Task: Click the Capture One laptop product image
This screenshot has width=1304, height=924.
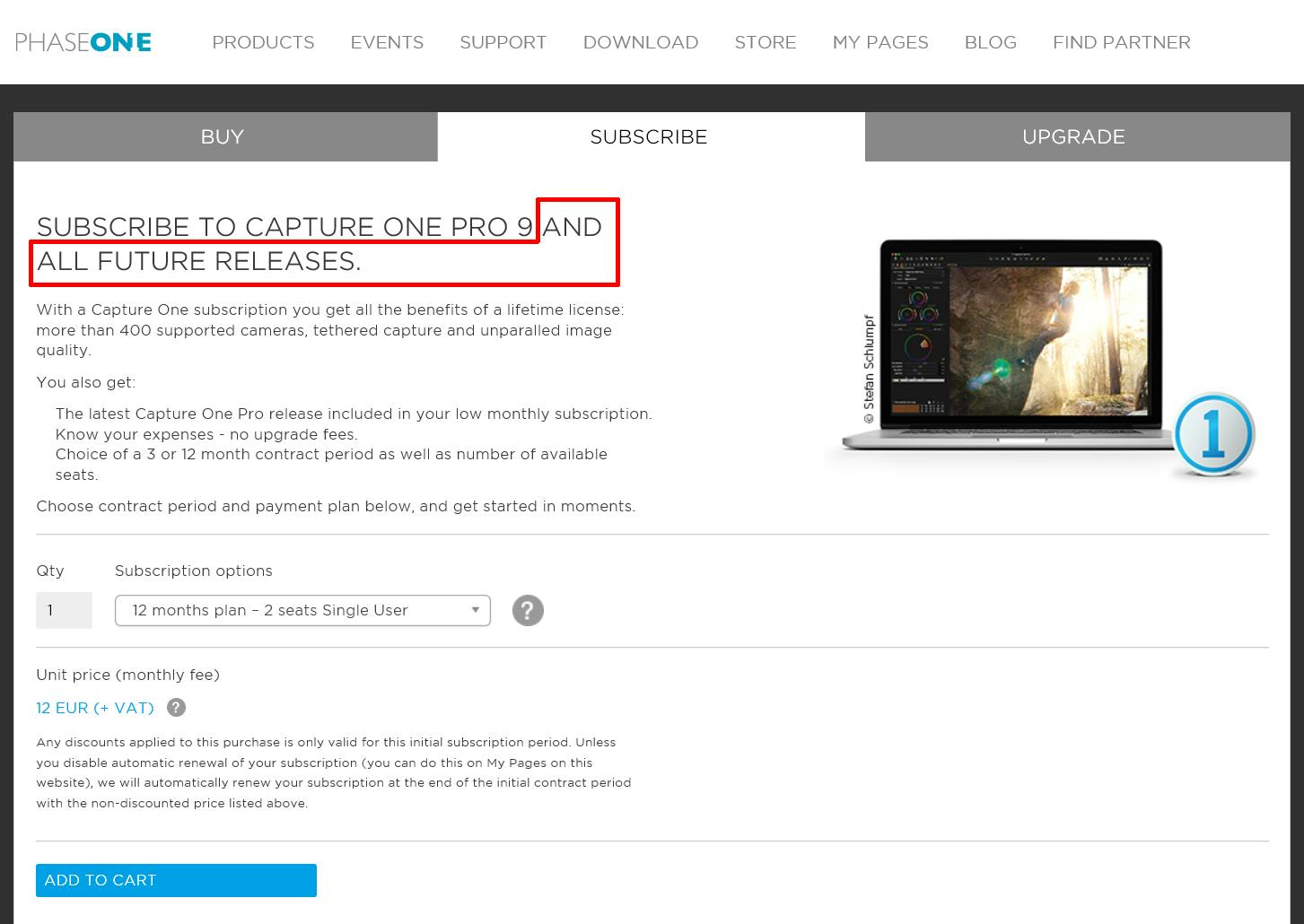Action: (x=1041, y=357)
